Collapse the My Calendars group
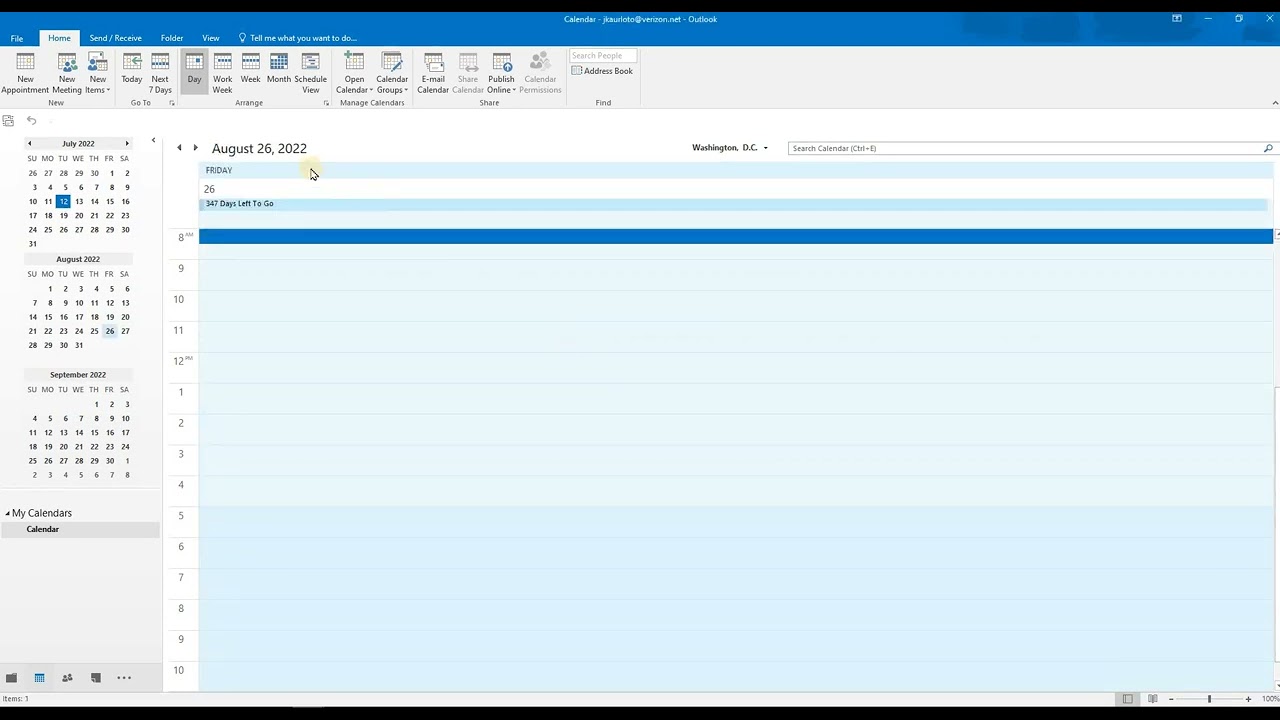1280x720 pixels. point(7,513)
